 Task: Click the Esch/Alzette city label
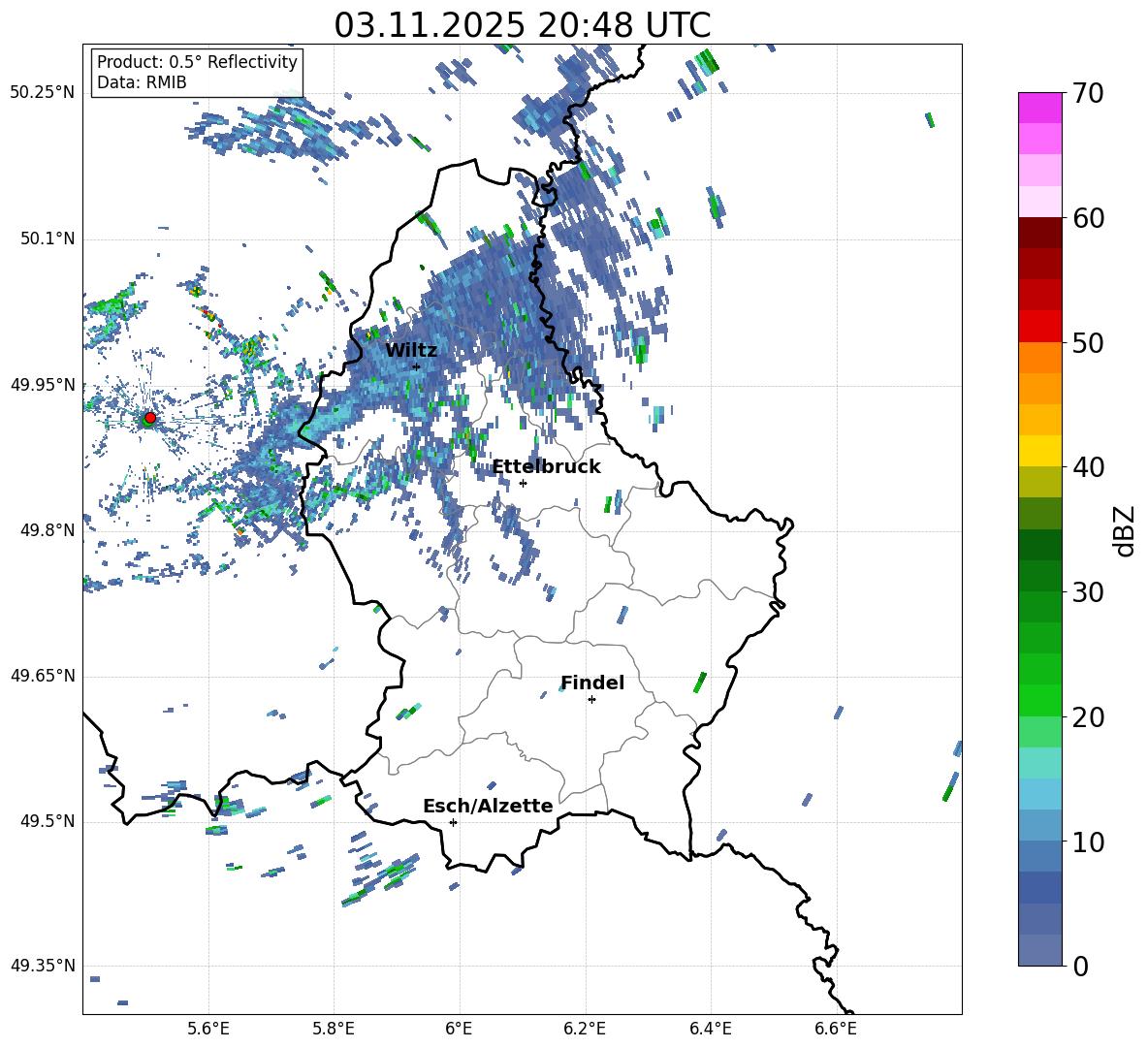[488, 806]
